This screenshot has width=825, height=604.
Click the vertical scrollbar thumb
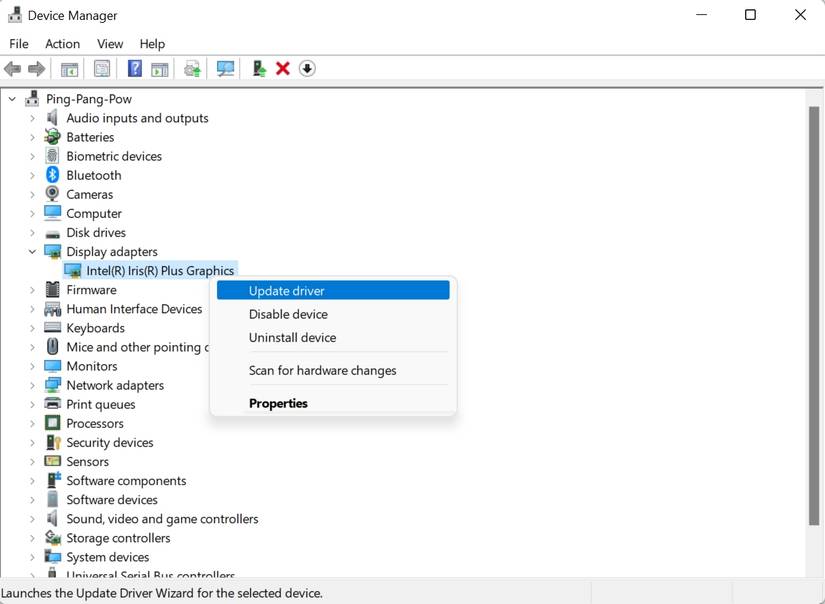click(814, 316)
